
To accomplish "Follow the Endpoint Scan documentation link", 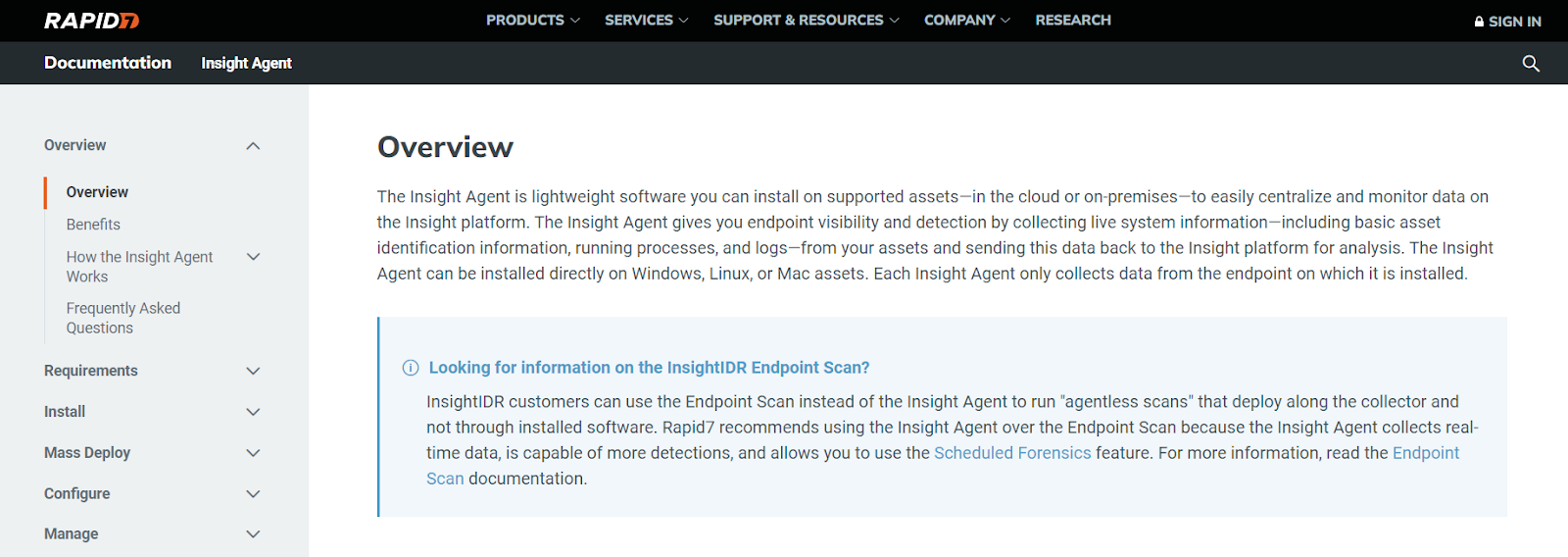I will point(1426,453).
